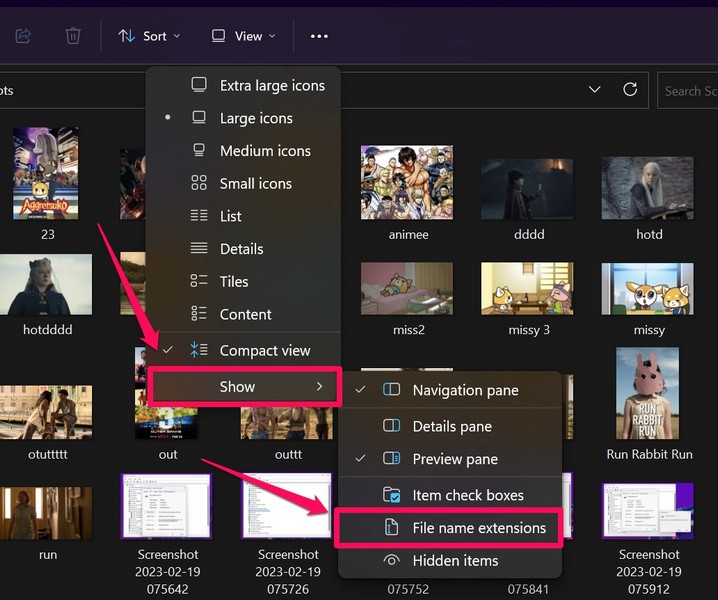The image size is (718, 600).
Task: Expand the address bar history chevron
Action: [594, 90]
